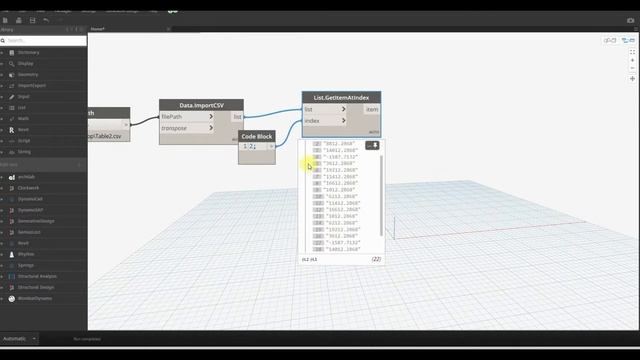This screenshot has width=640, height=360.
Task: Click the Add-ons section plus button
Action: click(x=80, y=164)
